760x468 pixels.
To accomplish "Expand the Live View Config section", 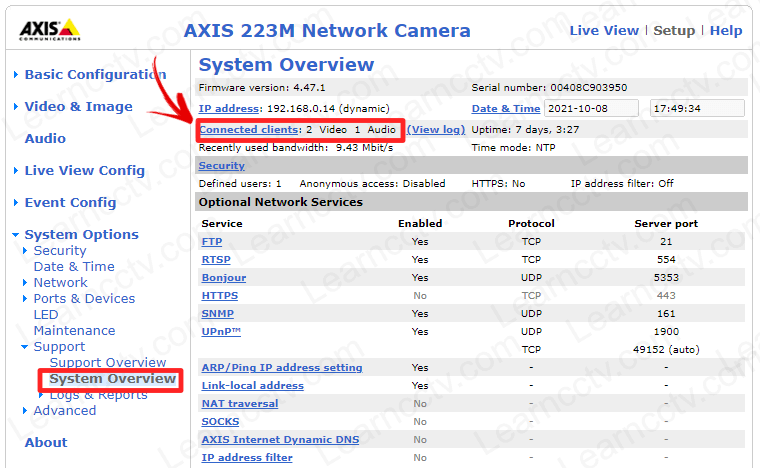I will (x=84, y=171).
